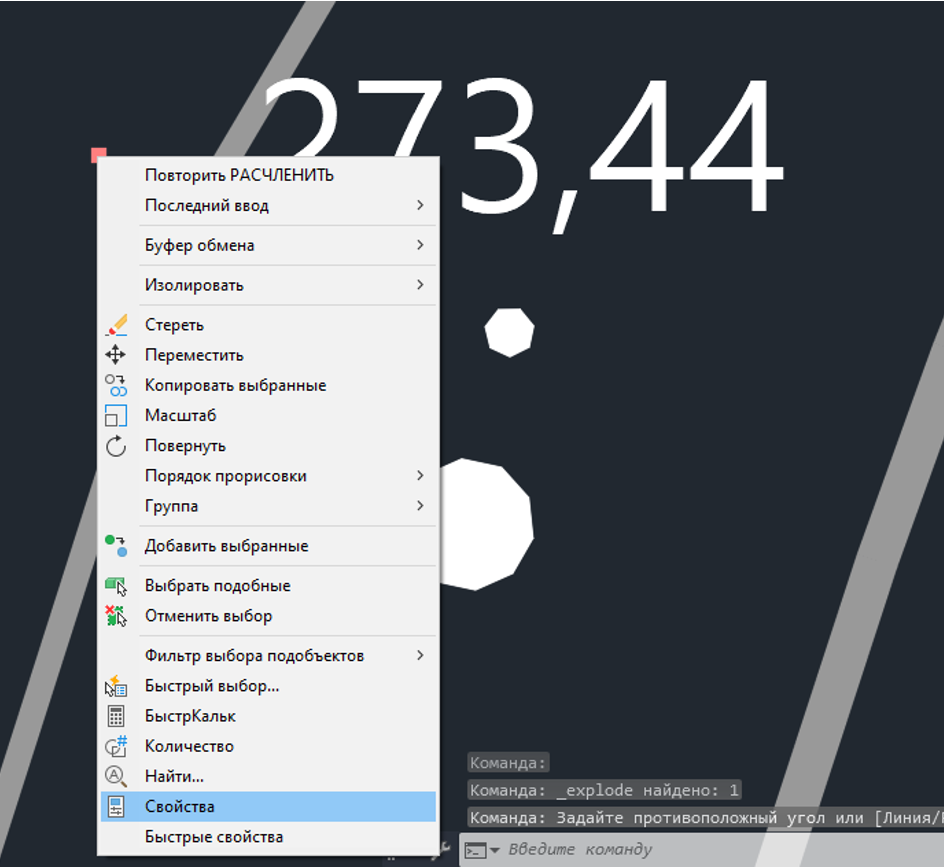Viewport: 944px width, 867px height.
Task: Pick the Масштаб scale icon
Action: coord(116,415)
